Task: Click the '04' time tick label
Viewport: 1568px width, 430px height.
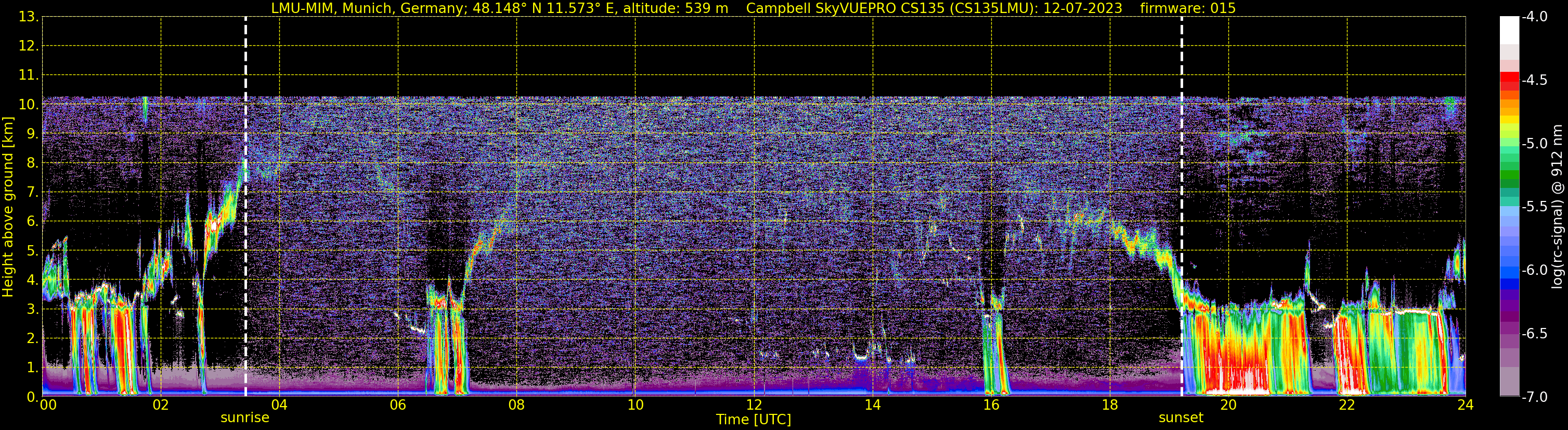Action: click(279, 405)
